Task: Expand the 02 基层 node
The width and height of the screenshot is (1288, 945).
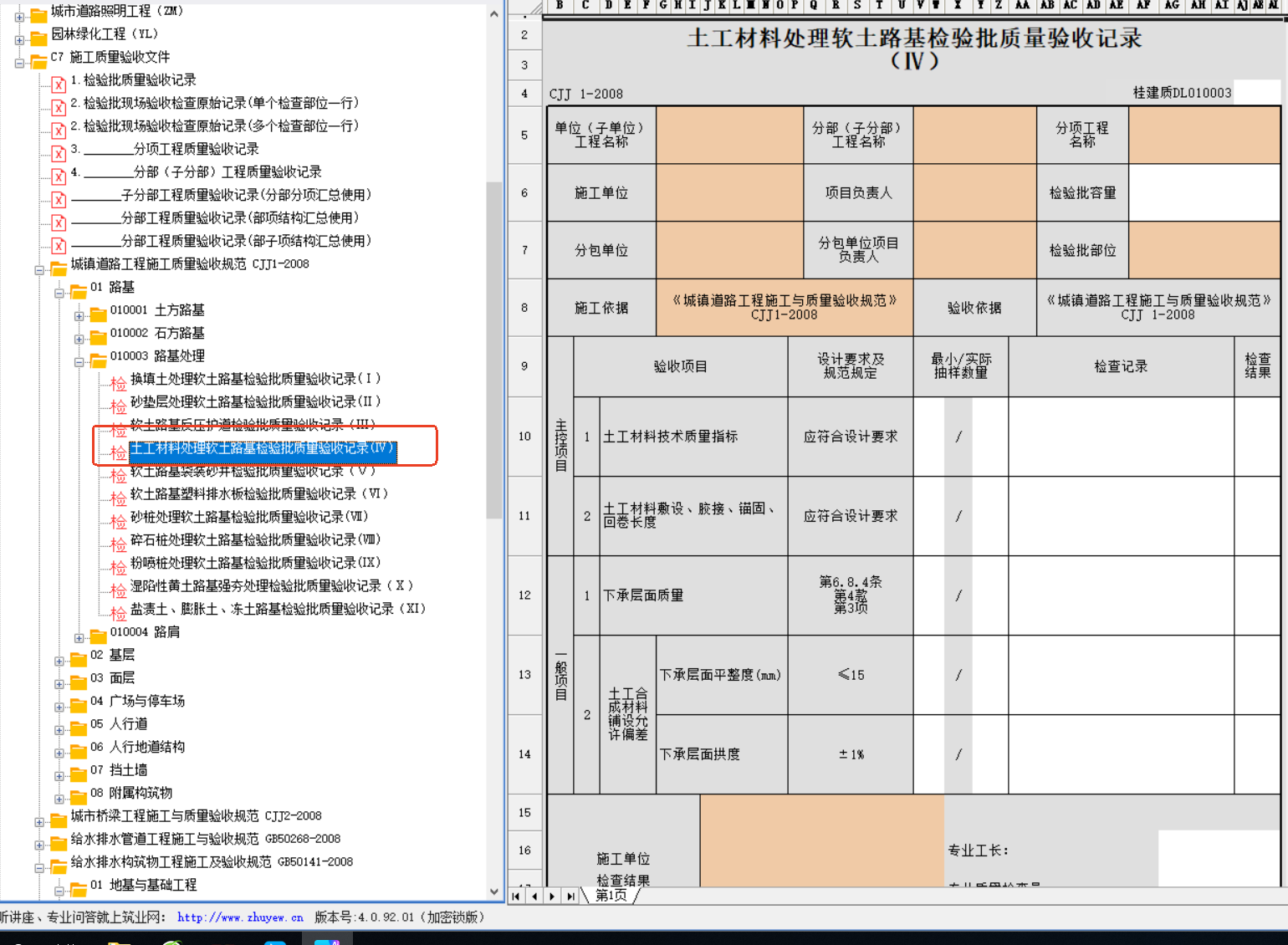Action: (x=59, y=661)
